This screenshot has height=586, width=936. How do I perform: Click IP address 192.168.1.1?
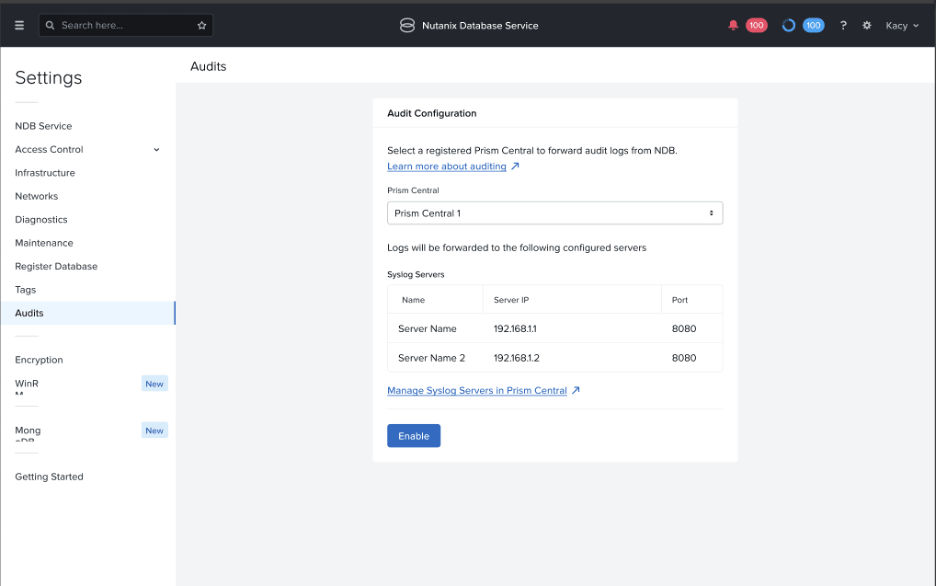click(x=515, y=328)
